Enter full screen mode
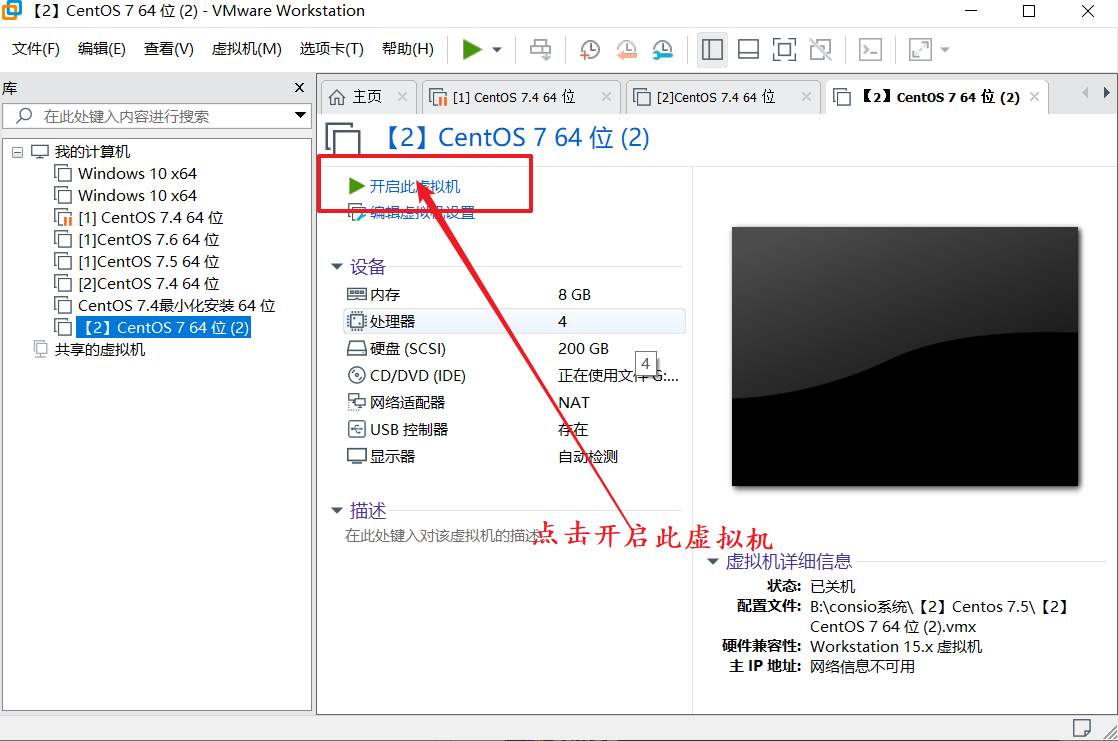 coord(784,49)
